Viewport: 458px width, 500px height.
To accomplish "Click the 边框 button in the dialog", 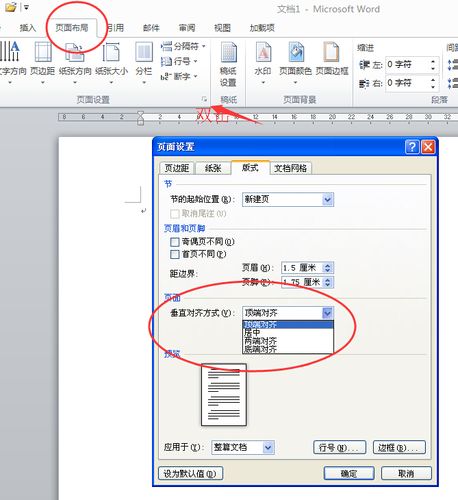I will (x=399, y=447).
